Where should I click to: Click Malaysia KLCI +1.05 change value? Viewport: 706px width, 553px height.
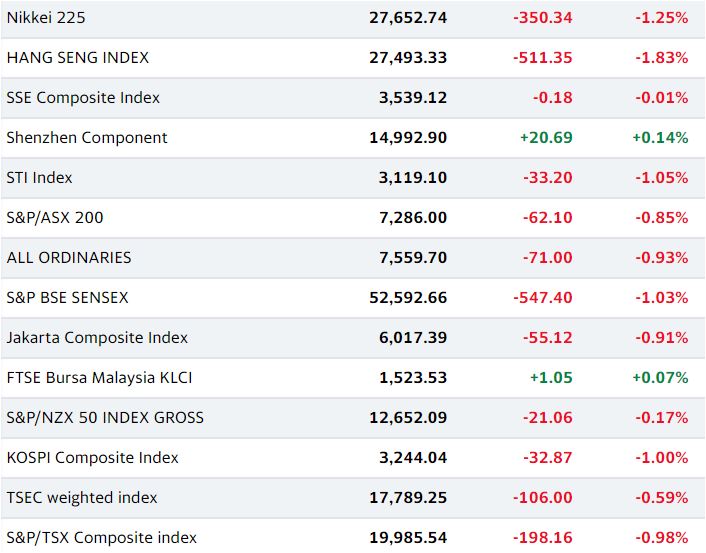(551, 377)
